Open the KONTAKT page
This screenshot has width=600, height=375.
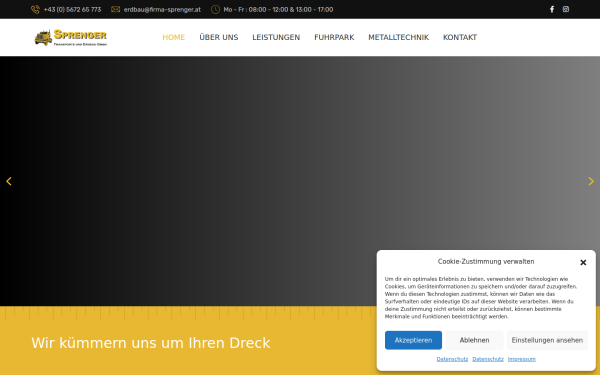click(x=460, y=38)
